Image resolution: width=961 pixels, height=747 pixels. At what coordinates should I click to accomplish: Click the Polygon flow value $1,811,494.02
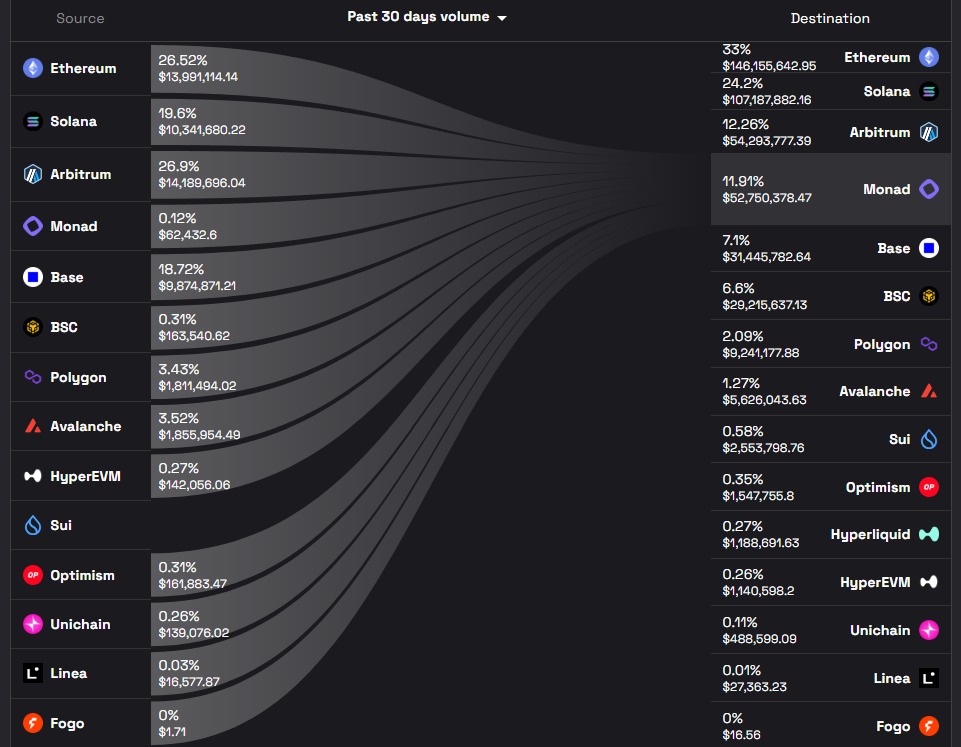197,385
